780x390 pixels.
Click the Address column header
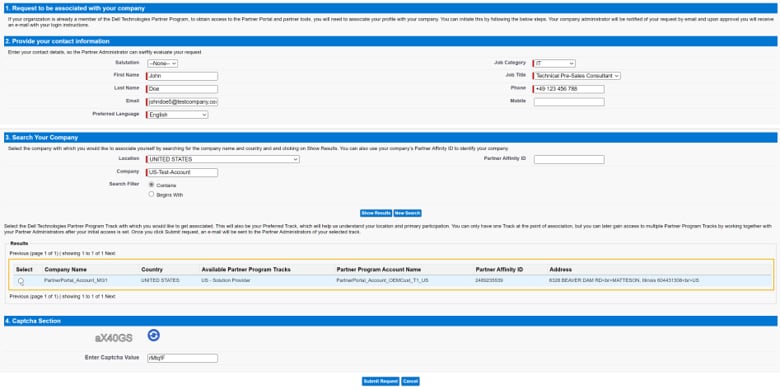(x=561, y=270)
